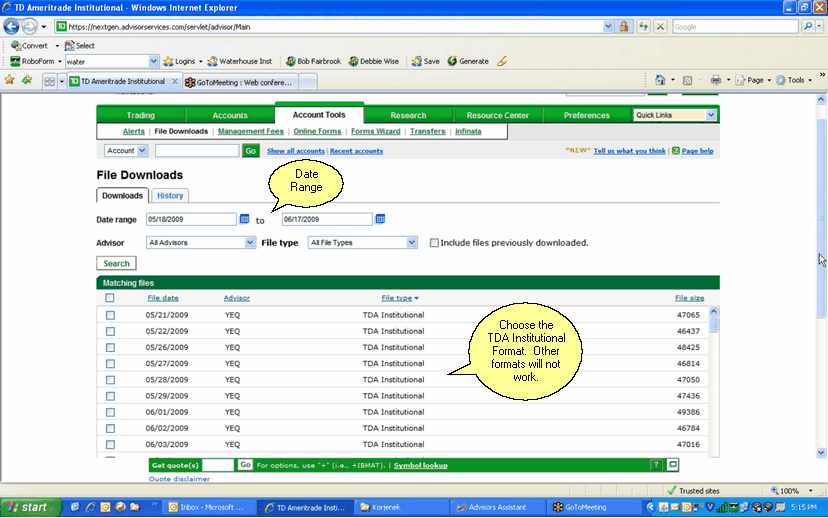Image resolution: width=828 pixels, height=518 pixels.
Task: Enable Include files previously downloaded checkbox
Action: coord(434,243)
